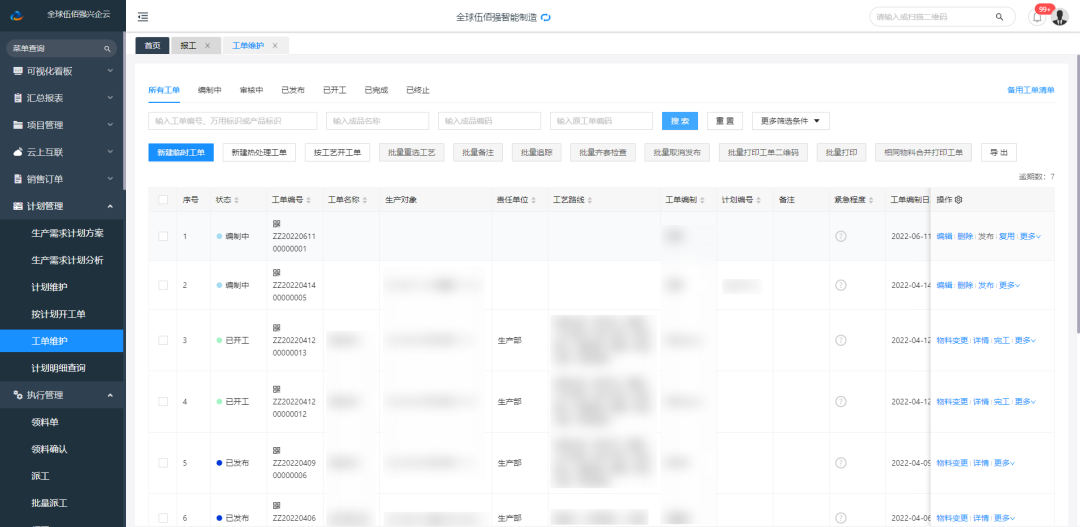Collapse the sidebar with the menu fold icon
The image size is (1080, 527).
pos(143,17)
